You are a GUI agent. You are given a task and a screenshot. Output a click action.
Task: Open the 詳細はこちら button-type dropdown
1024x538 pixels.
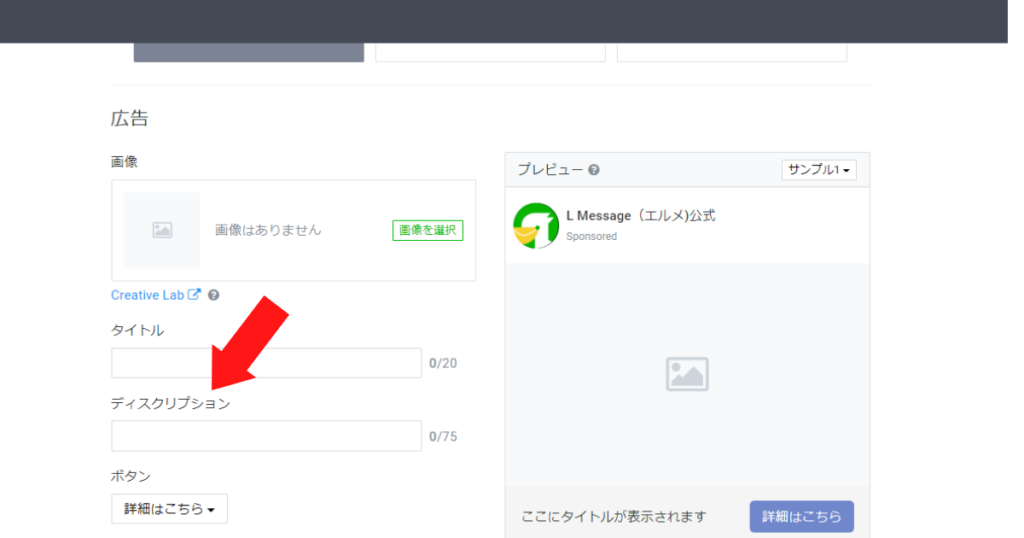pyautogui.click(x=170, y=509)
